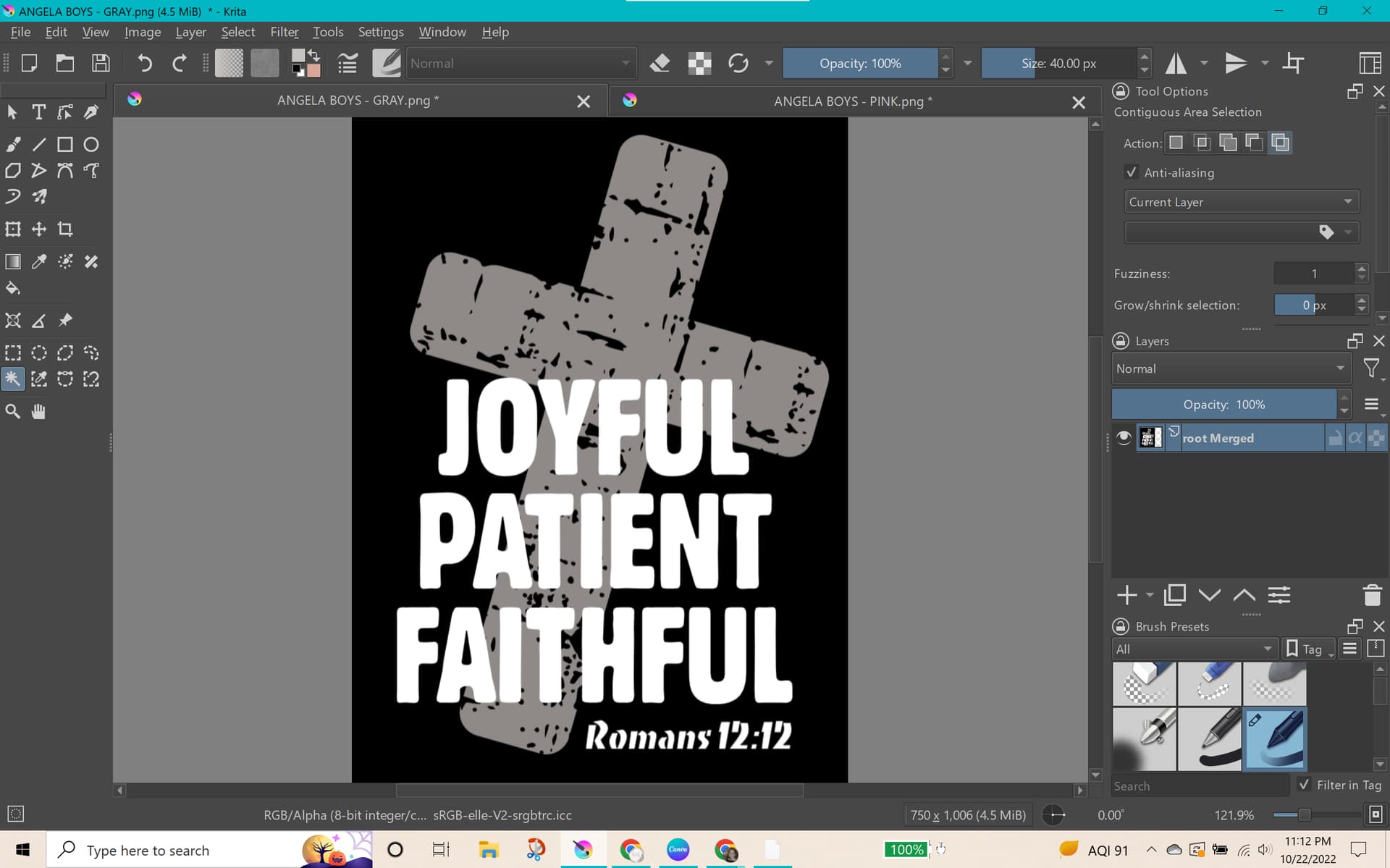Delete layer using trash icon
The width and height of the screenshot is (1390, 868).
(x=1372, y=595)
